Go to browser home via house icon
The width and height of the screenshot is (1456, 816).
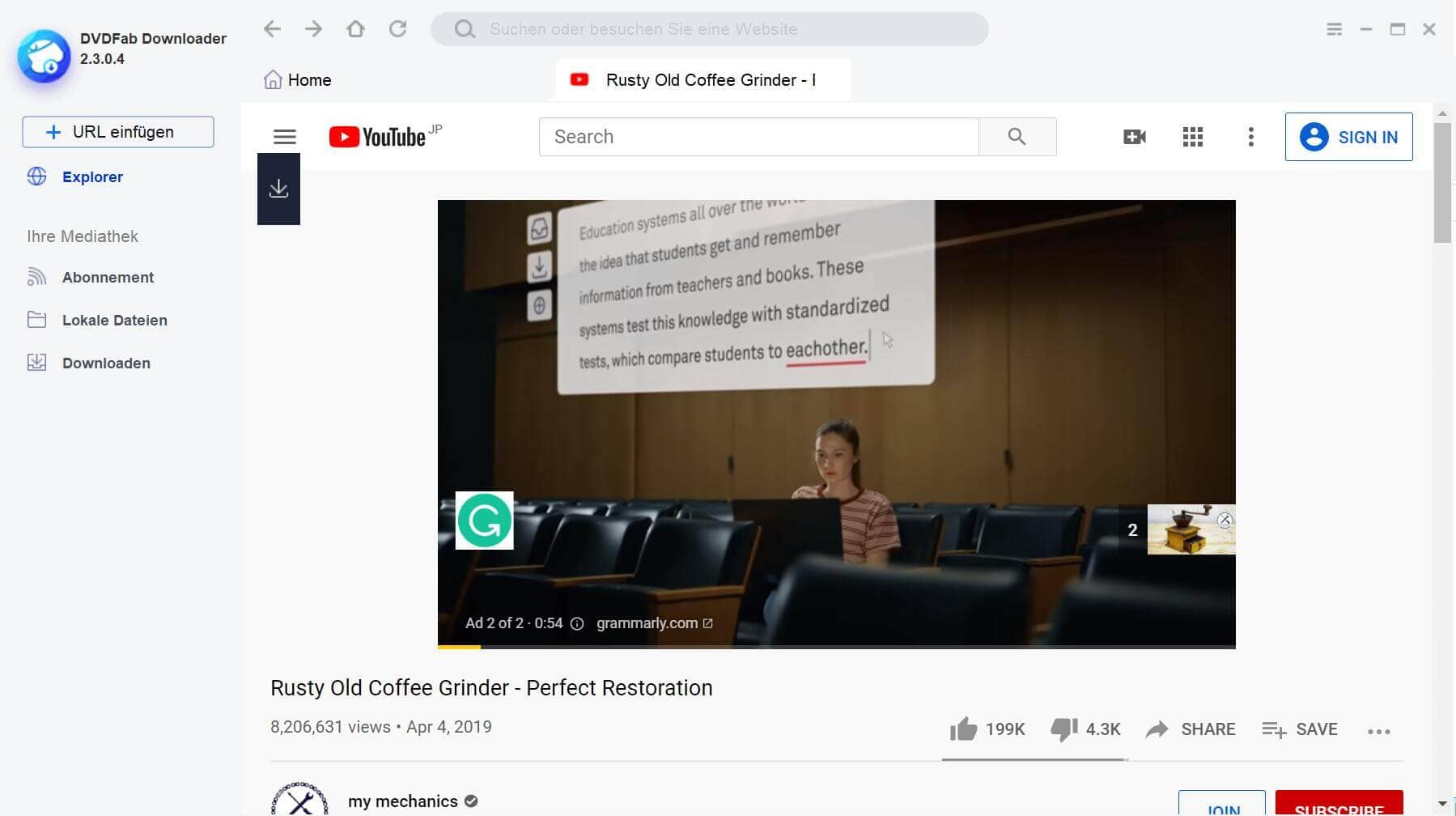coord(355,29)
